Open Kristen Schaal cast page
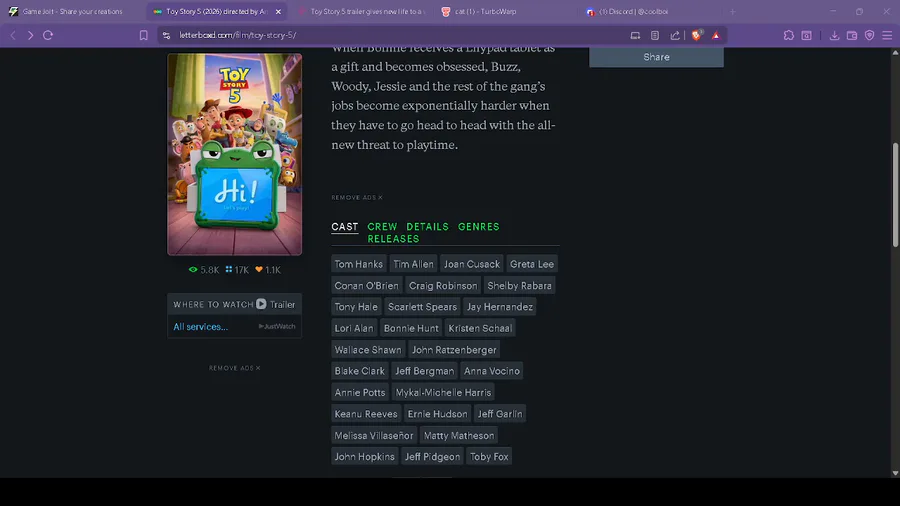This screenshot has height=506, width=900. [480, 328]
